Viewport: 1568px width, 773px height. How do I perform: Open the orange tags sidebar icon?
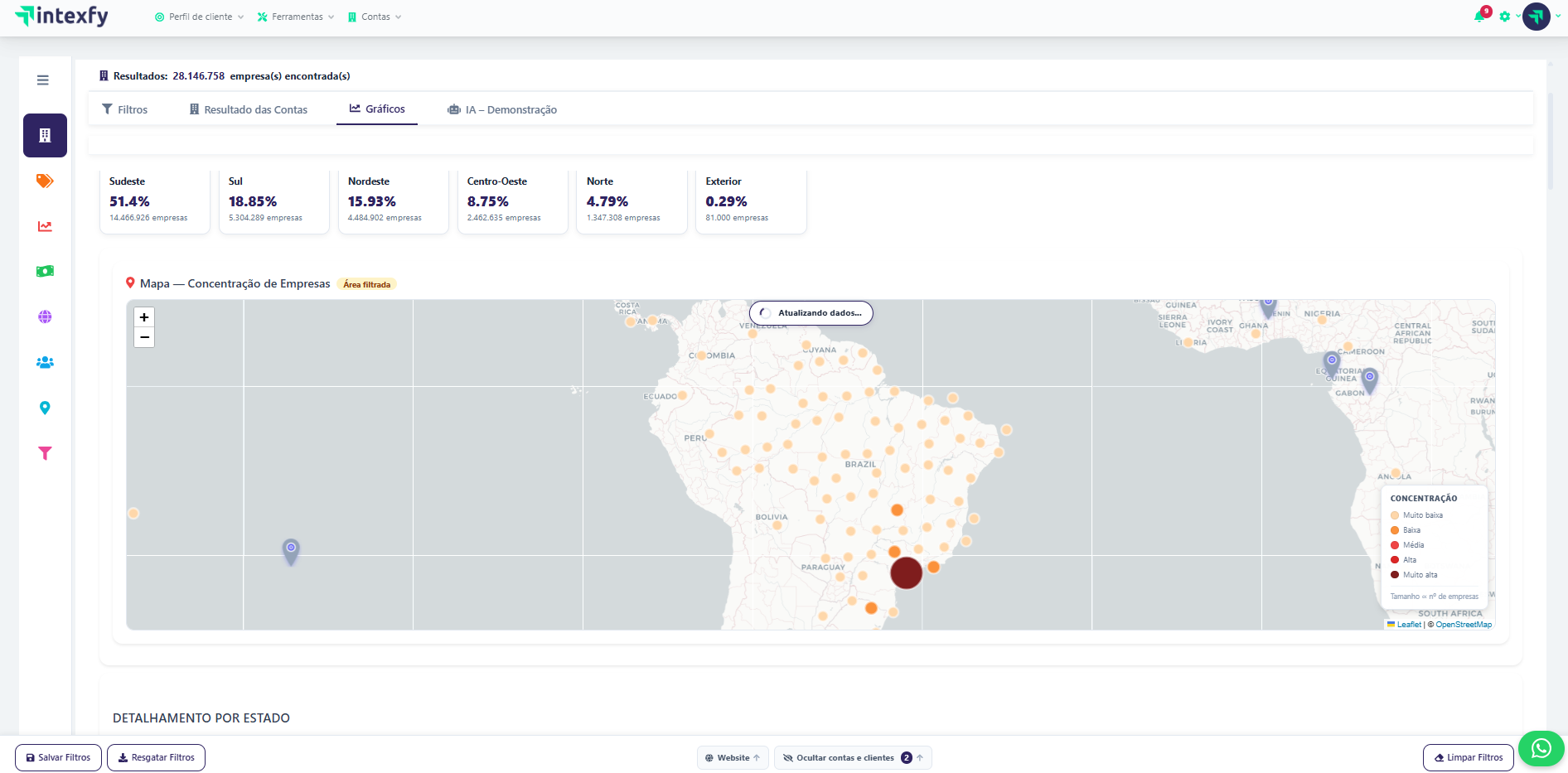45,181
